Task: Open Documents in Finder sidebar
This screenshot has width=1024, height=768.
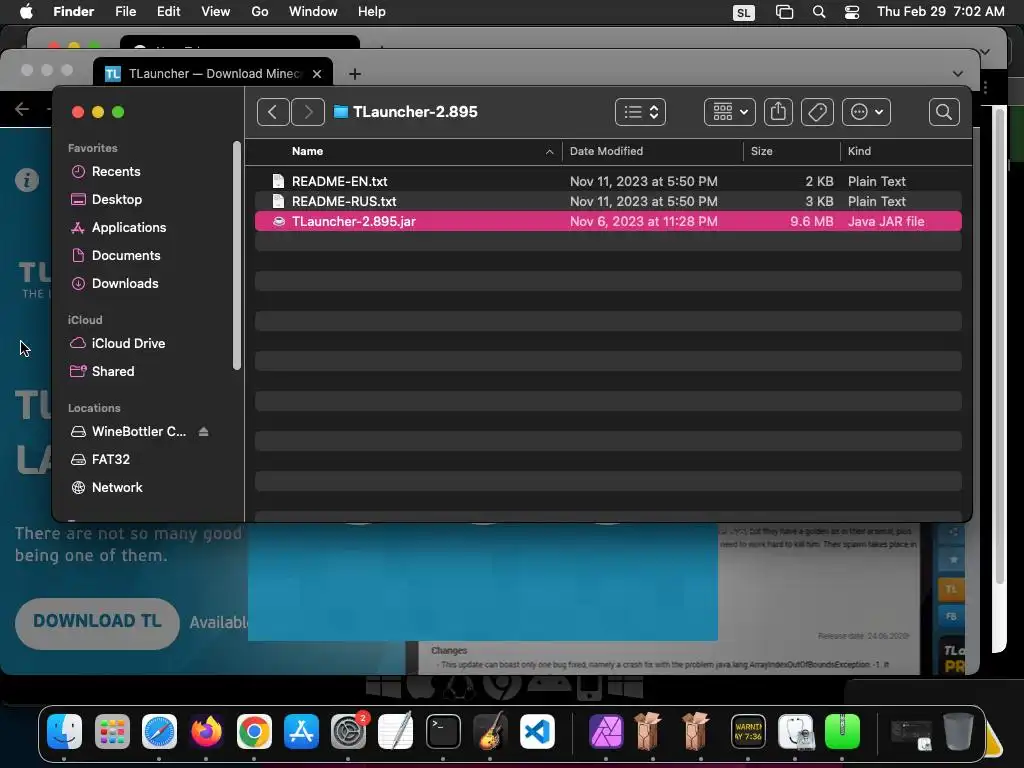Action: 116,255
